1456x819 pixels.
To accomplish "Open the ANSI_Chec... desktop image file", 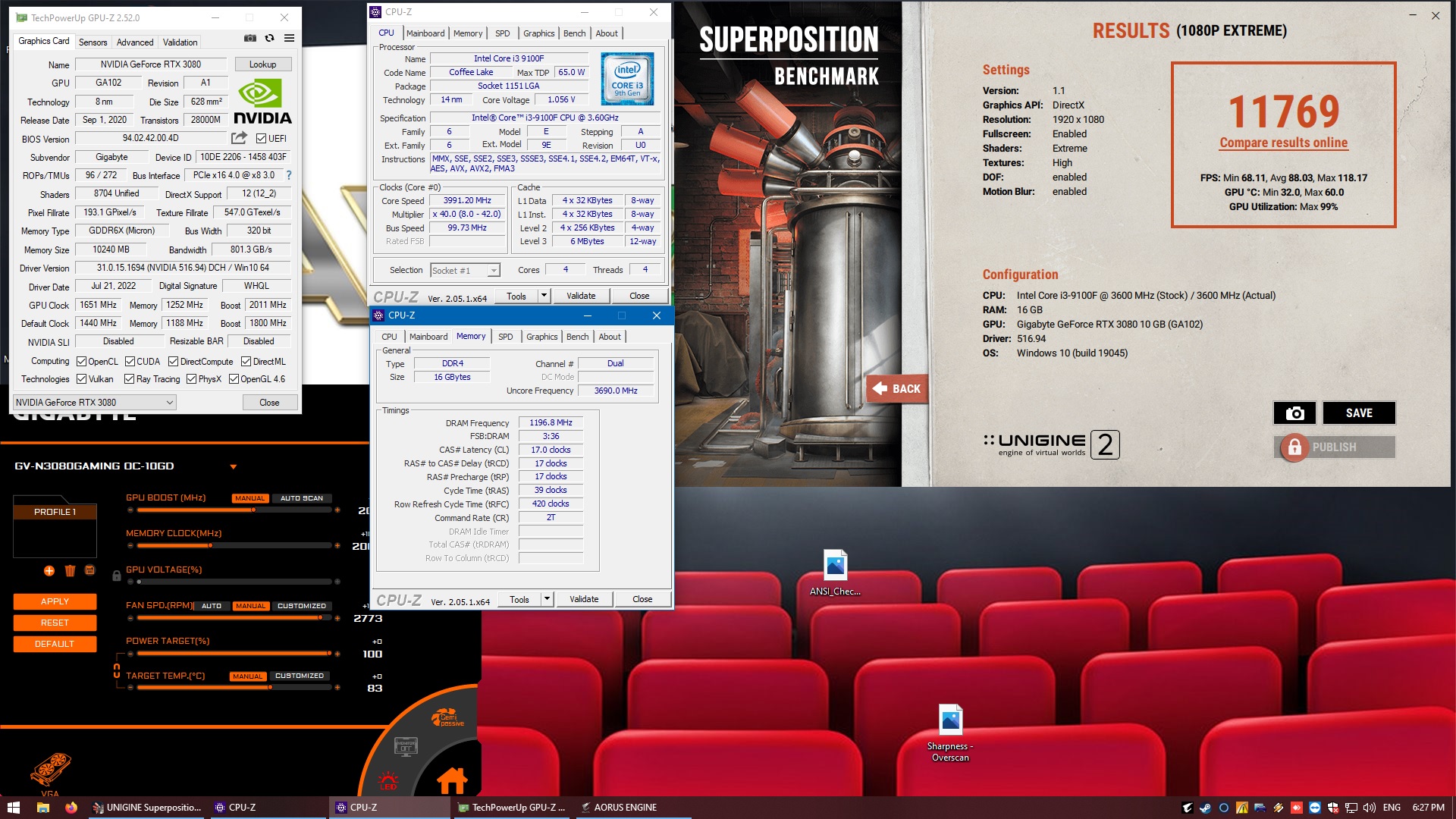I will (835, 573).
